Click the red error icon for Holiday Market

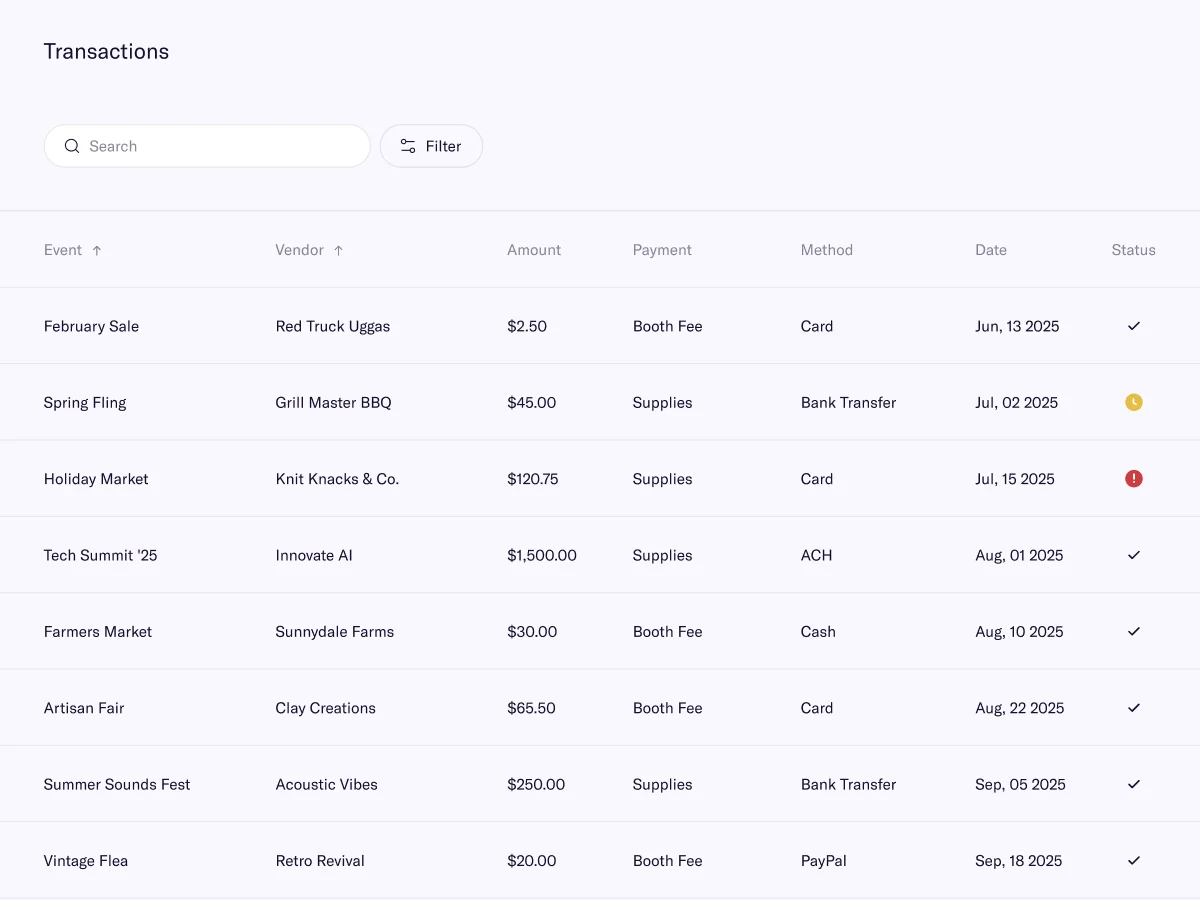pos(1134,479)
